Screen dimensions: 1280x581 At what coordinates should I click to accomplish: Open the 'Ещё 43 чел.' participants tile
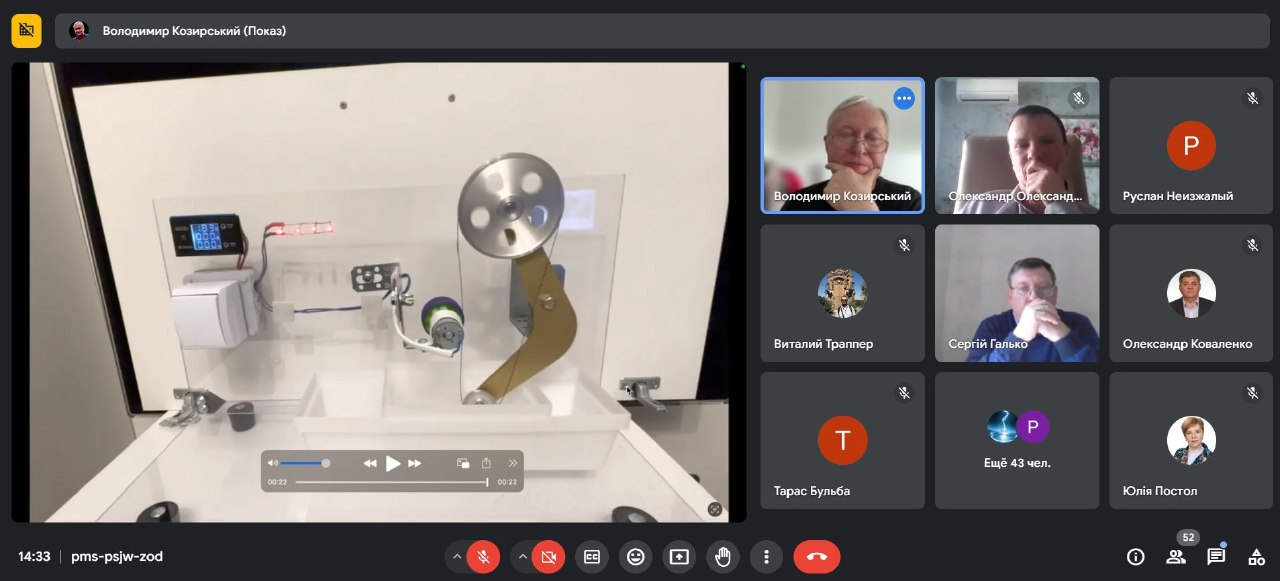1017,440
